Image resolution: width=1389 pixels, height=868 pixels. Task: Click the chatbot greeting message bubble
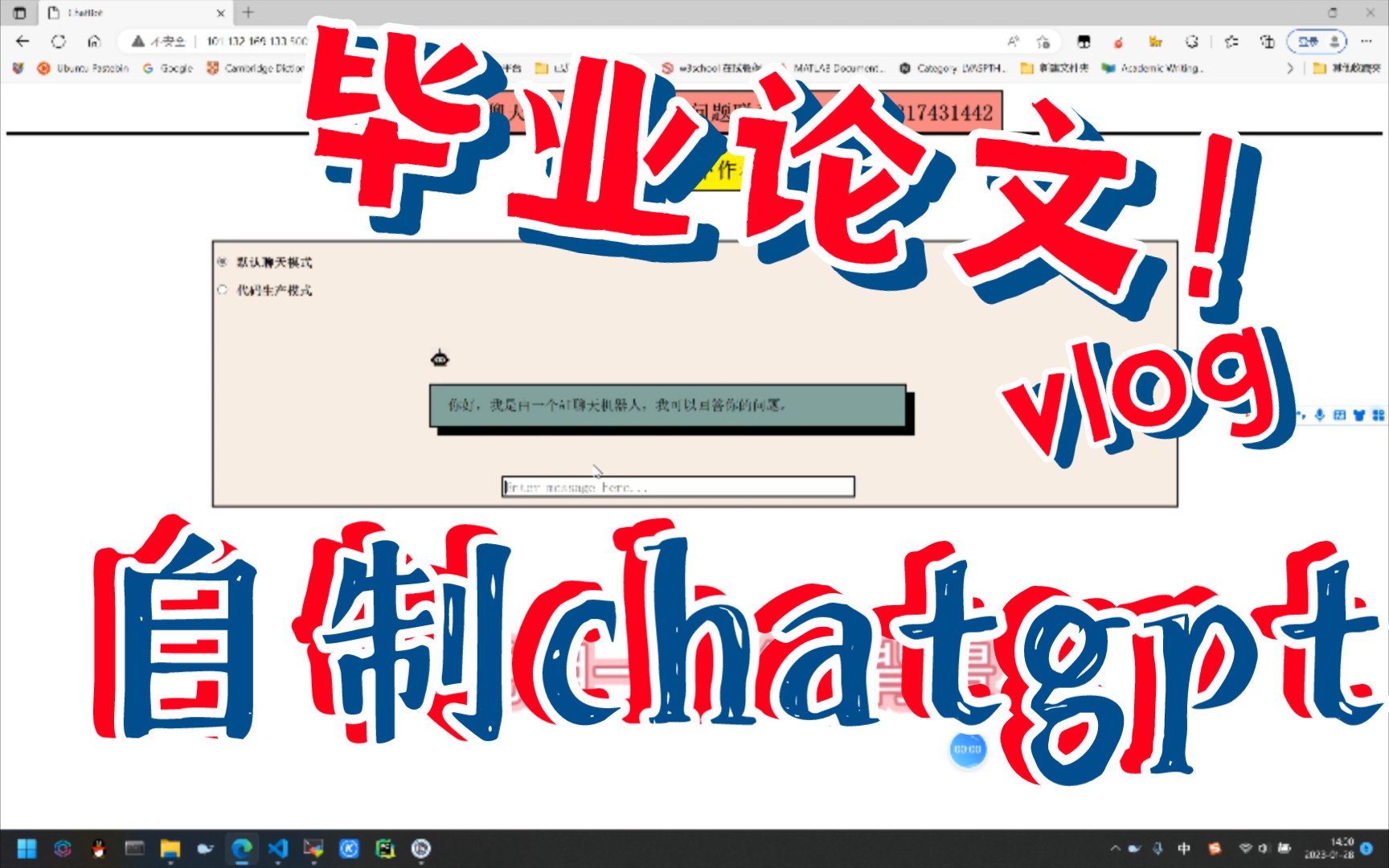pos(668,405)
